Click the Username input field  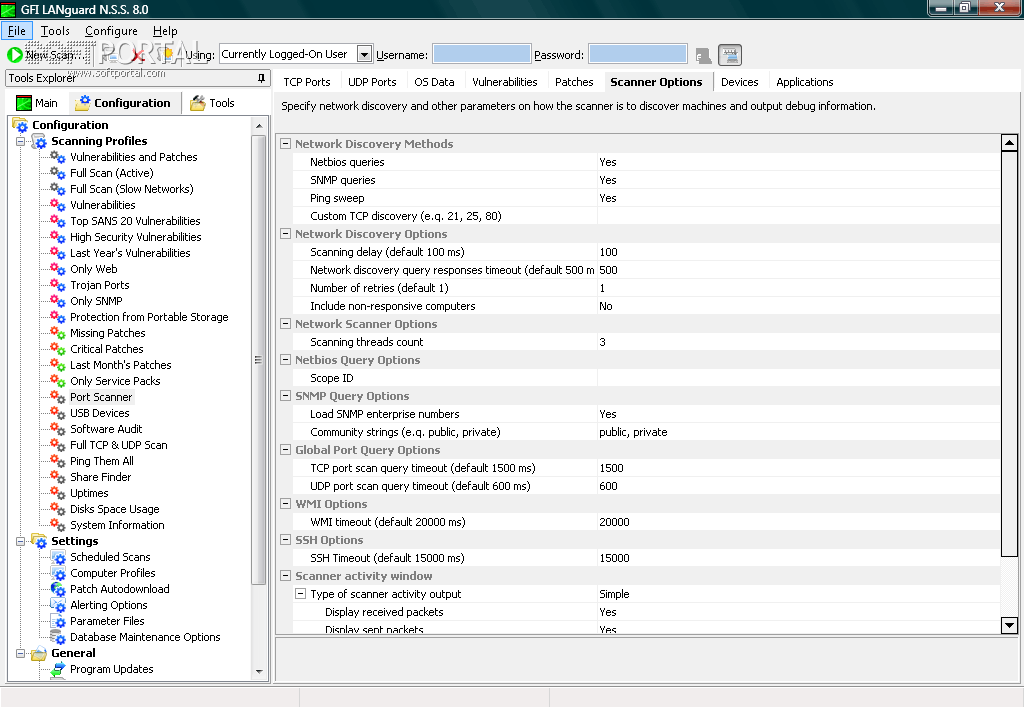(482, 54)
